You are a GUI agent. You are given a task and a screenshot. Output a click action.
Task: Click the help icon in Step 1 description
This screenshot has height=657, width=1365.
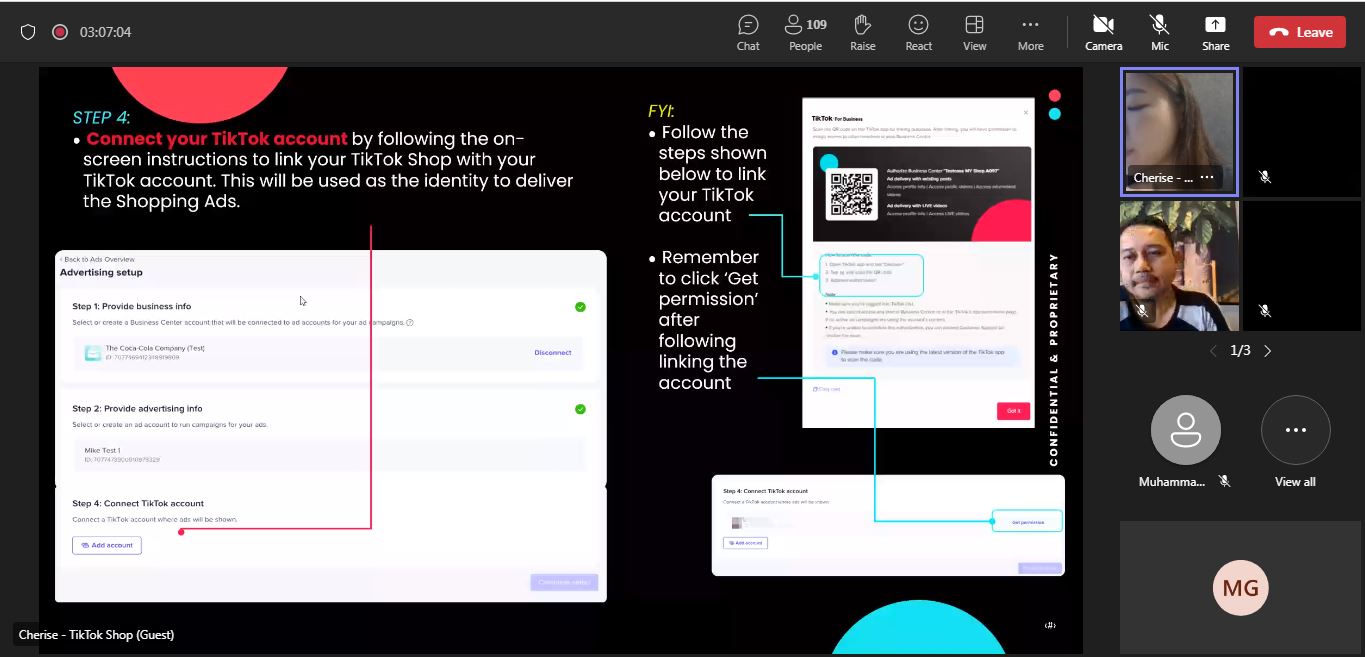pyautogui.click(x=410, y=323)
